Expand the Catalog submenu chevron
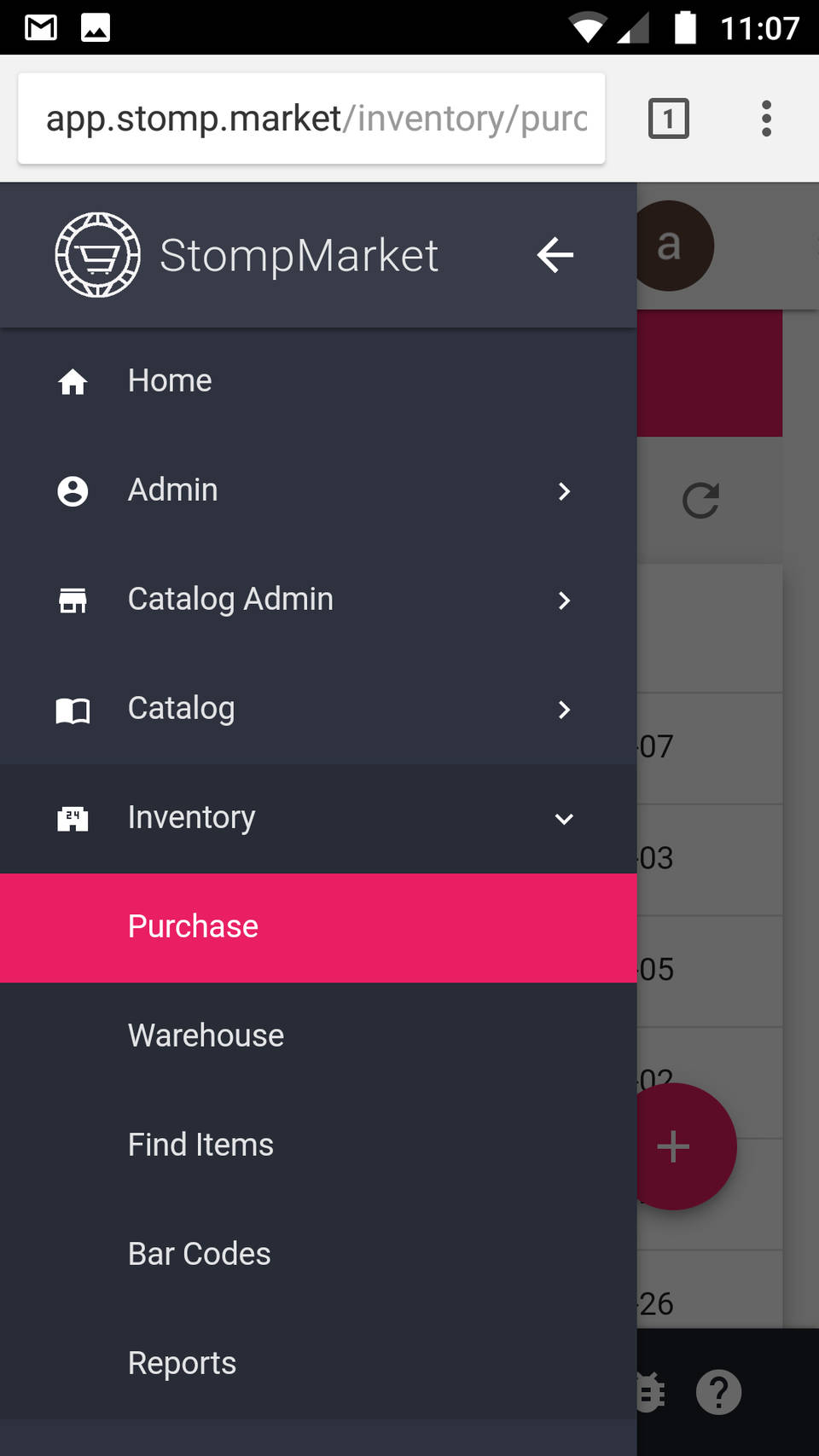The image size is (819, 1456). [564, 710]
